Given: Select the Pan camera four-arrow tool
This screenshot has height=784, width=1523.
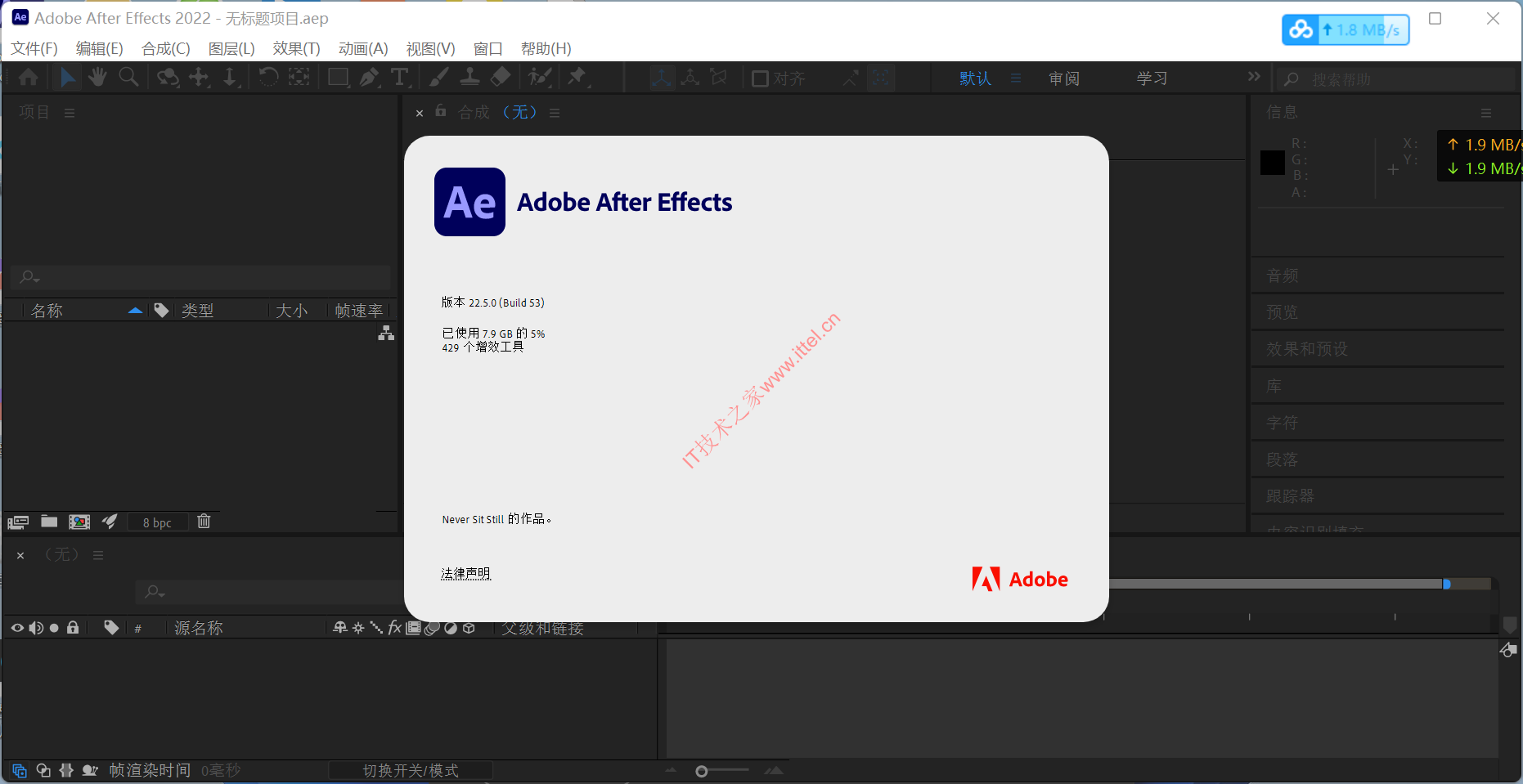Looking at the screenshot, I should pyautogui.click(x=199, y=78).
